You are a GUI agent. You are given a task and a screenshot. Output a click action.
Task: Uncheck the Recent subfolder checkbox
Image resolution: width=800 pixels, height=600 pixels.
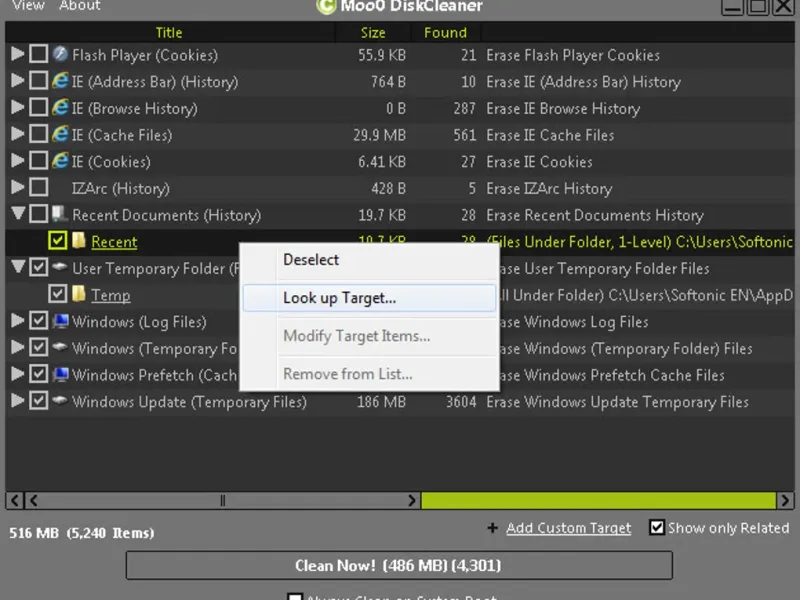(x=58, y=240)
